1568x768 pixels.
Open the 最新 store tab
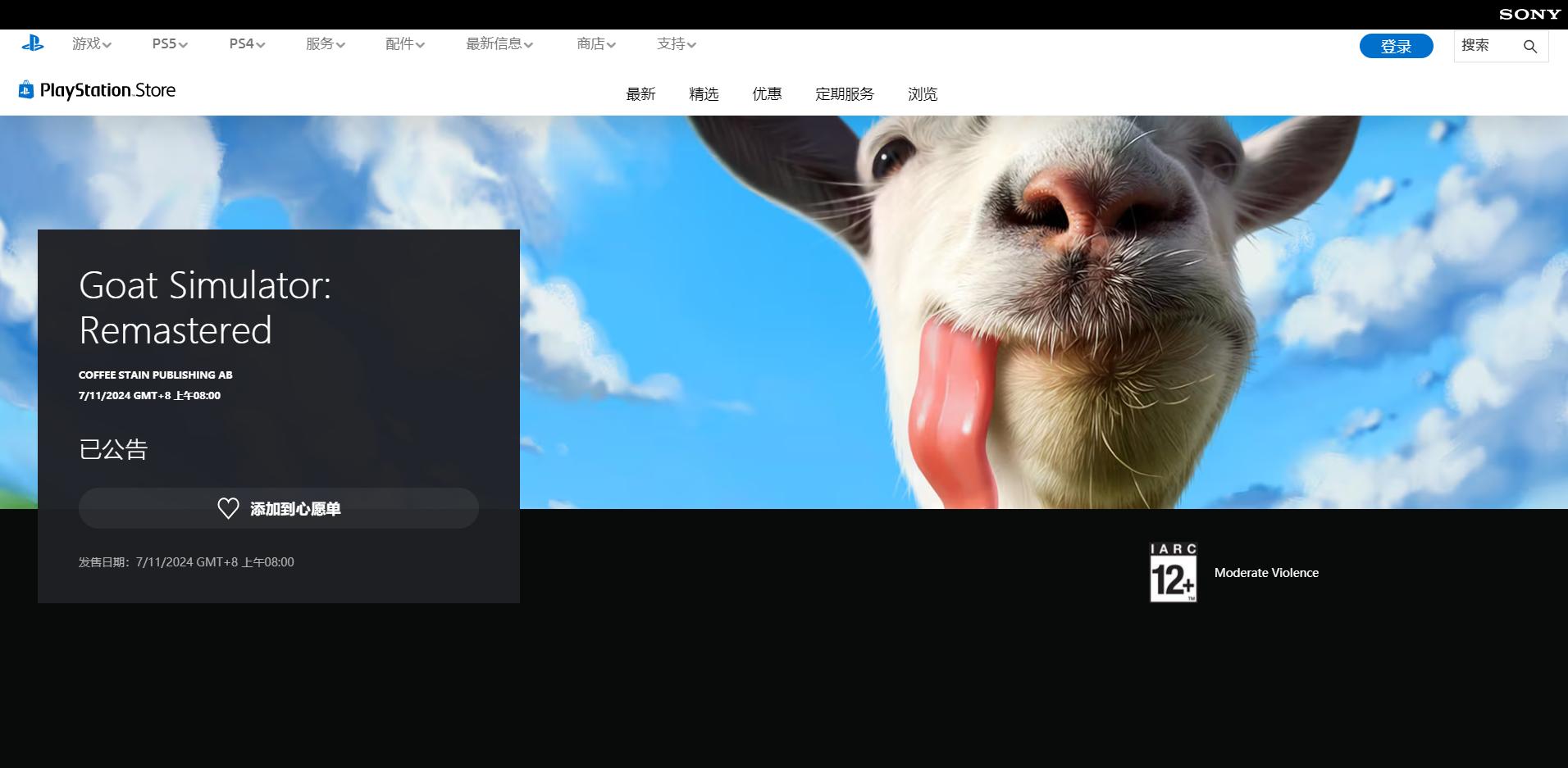click(x=640, y=94)
